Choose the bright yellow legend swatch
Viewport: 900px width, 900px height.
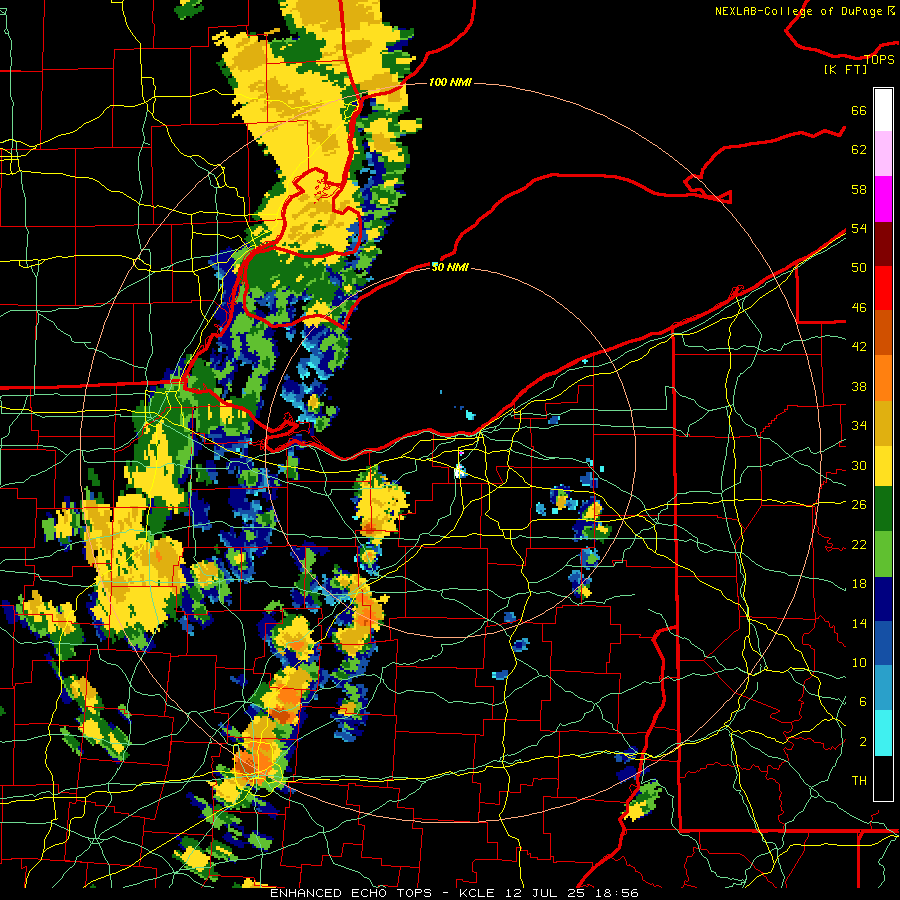(883, 465)
